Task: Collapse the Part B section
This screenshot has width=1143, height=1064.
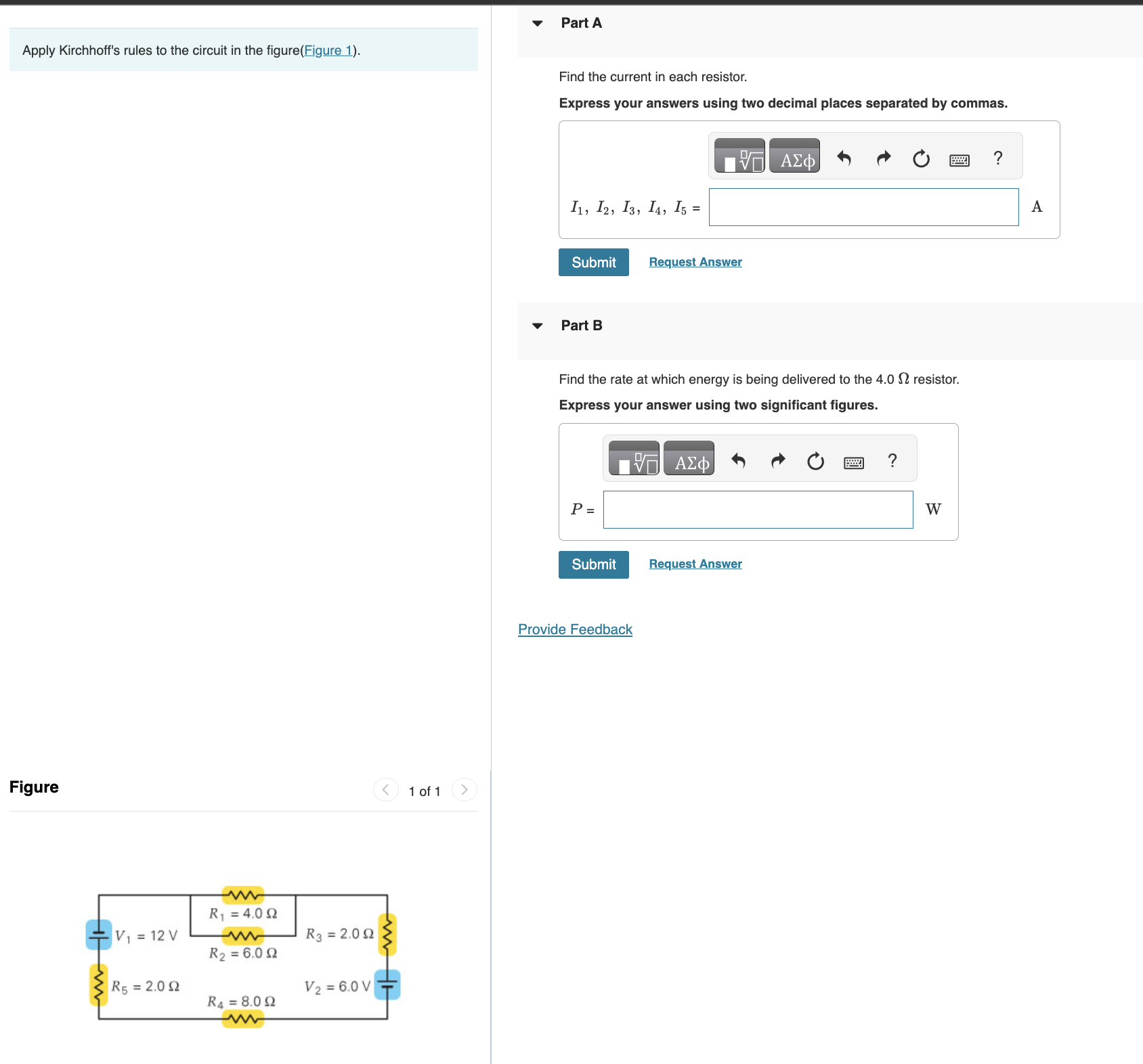Action: click(536, 326)
